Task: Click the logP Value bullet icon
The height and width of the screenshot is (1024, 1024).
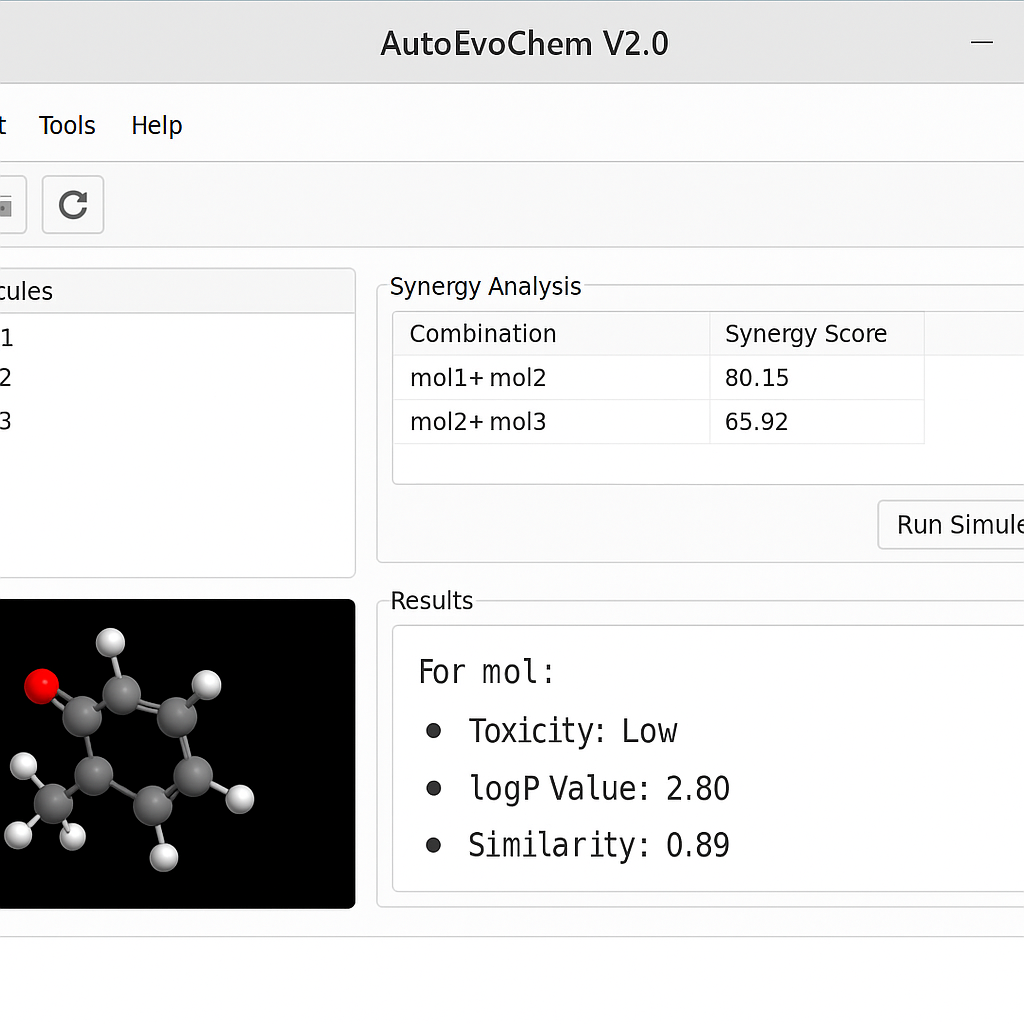Action: [x=434, y=788]
